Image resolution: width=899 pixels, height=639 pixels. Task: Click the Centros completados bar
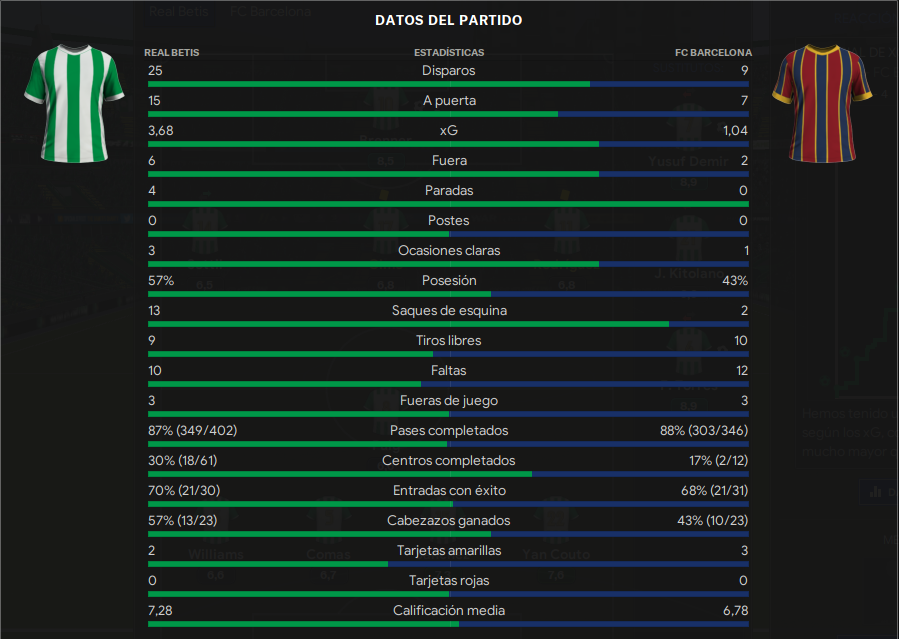click(448, 474)
